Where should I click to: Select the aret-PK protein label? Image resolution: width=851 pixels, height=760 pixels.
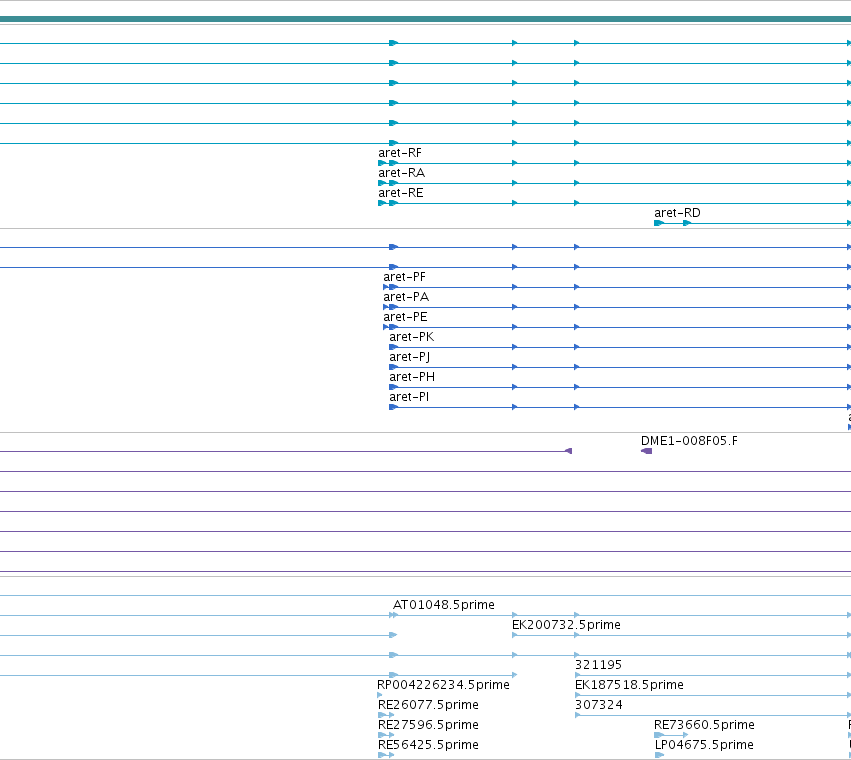[x=411, y=337]
